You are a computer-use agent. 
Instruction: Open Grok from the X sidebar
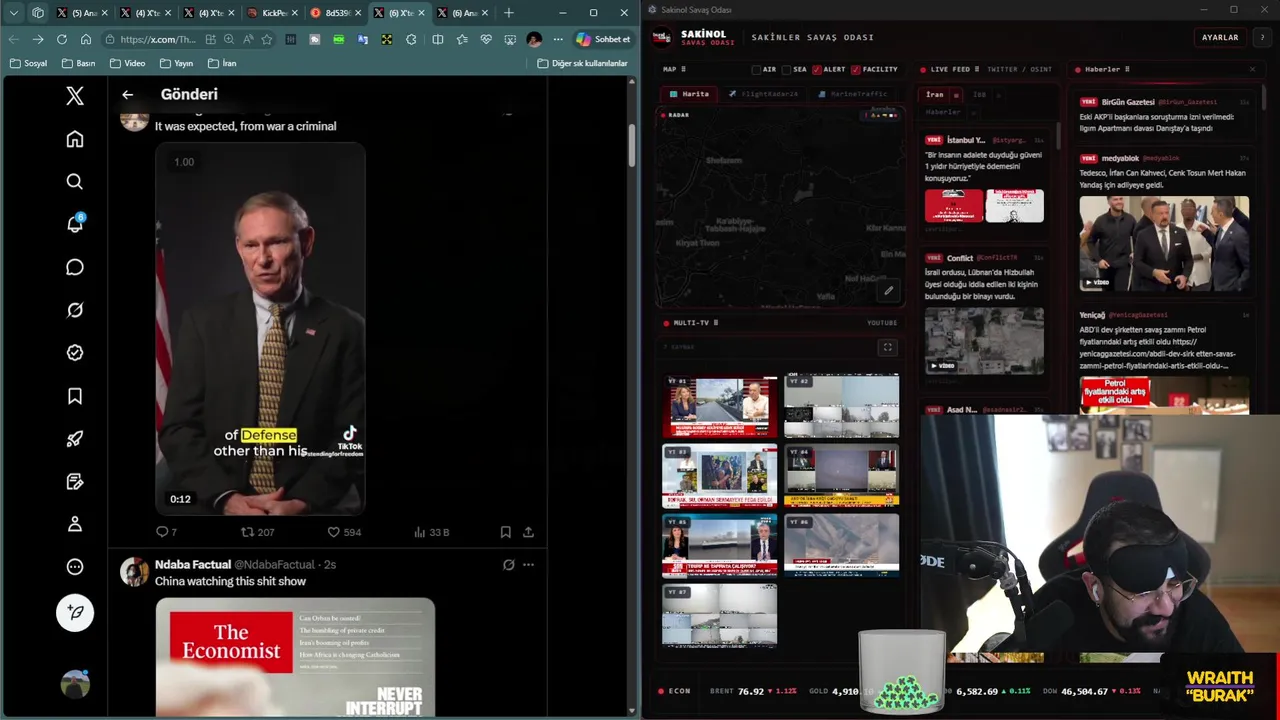(x=75, y=310)
